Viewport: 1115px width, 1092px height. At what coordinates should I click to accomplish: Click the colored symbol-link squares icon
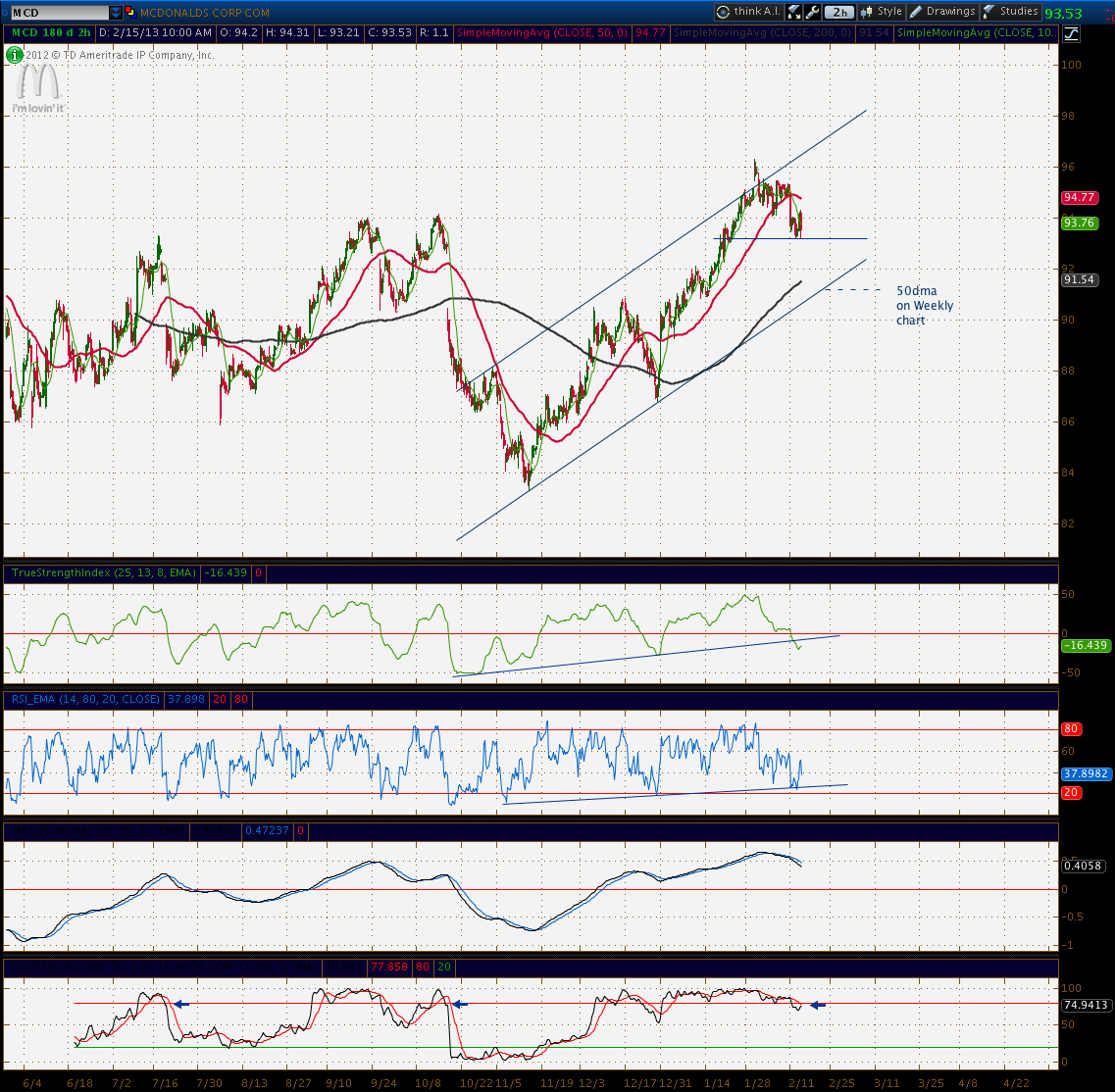(x=130, y=12)
